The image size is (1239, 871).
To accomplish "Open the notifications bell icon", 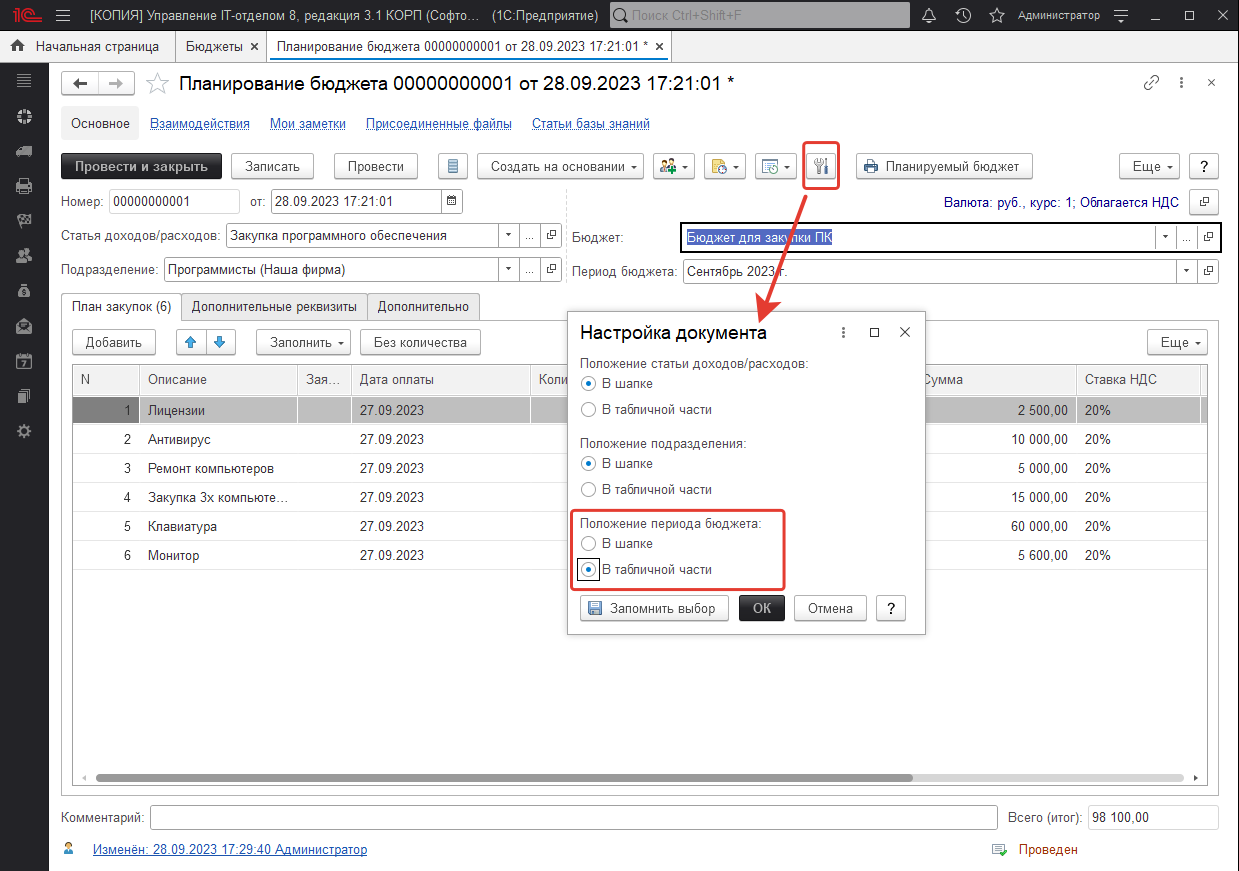I will 929,16.
